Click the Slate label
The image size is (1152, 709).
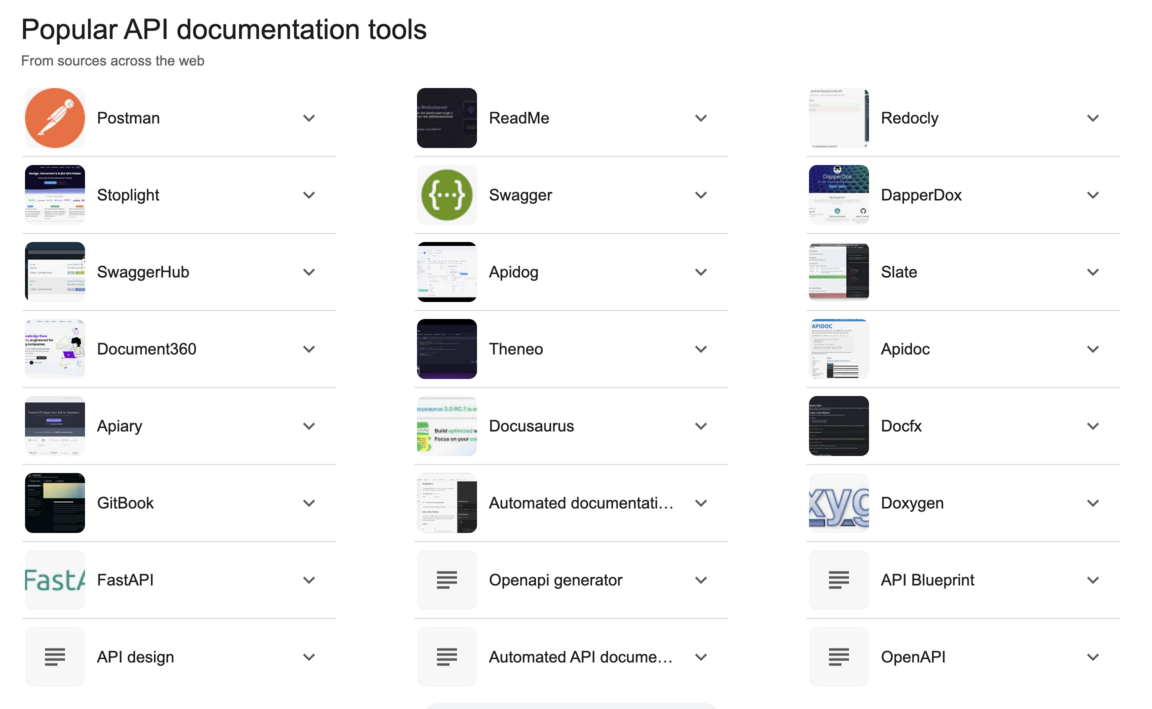click(x=899, y=272)
